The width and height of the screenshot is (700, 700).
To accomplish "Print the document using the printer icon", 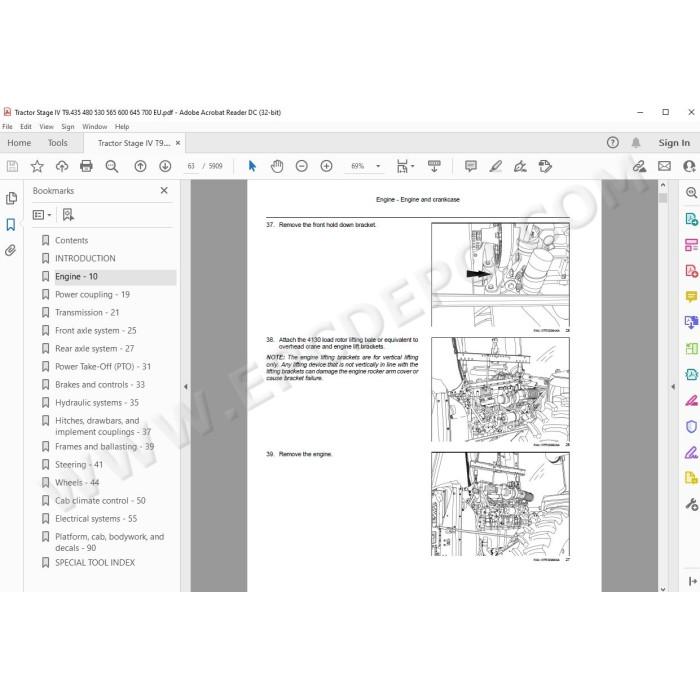I will coord(86,167).
